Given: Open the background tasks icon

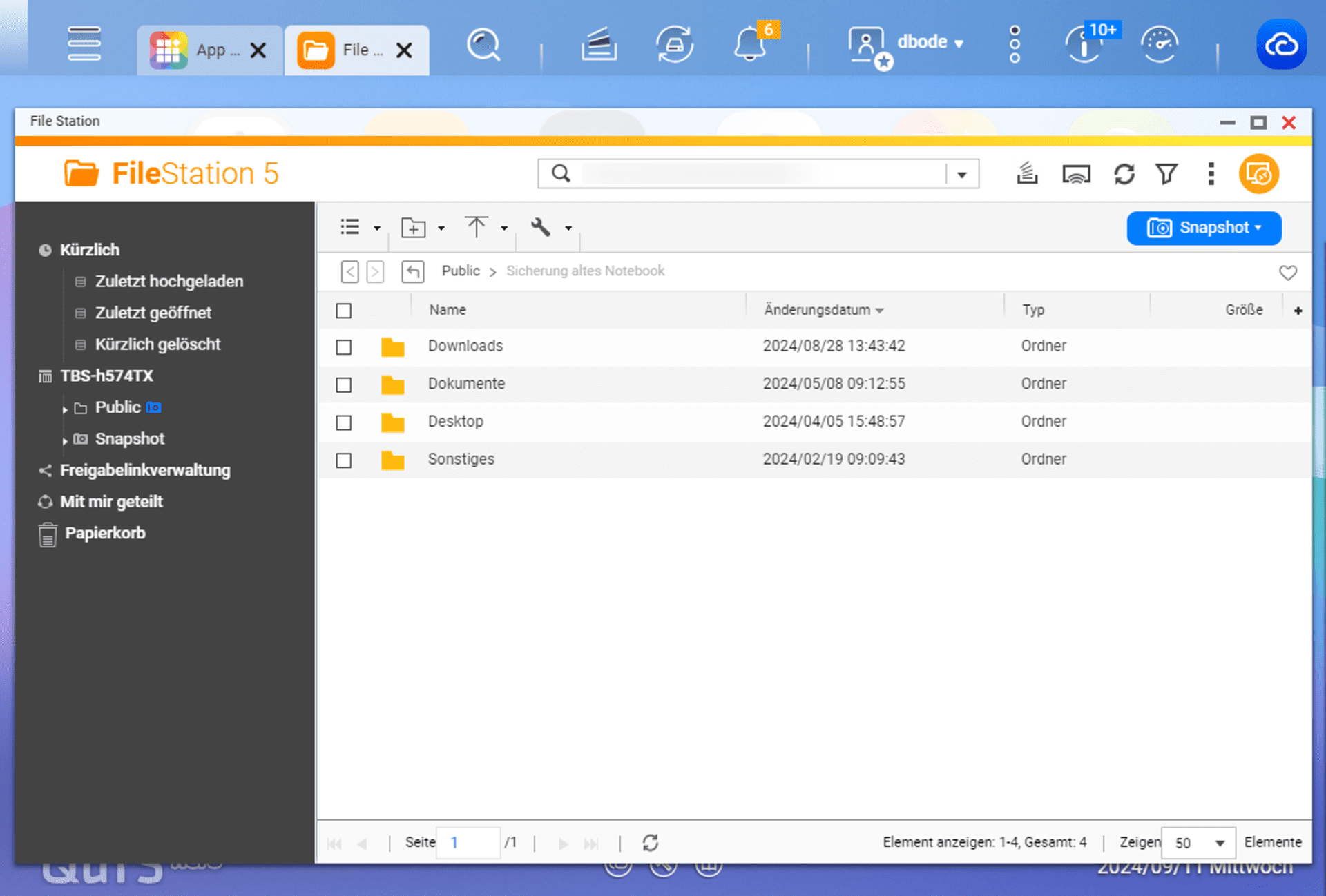Looking at the screenshot, I should tap(599, 45).
